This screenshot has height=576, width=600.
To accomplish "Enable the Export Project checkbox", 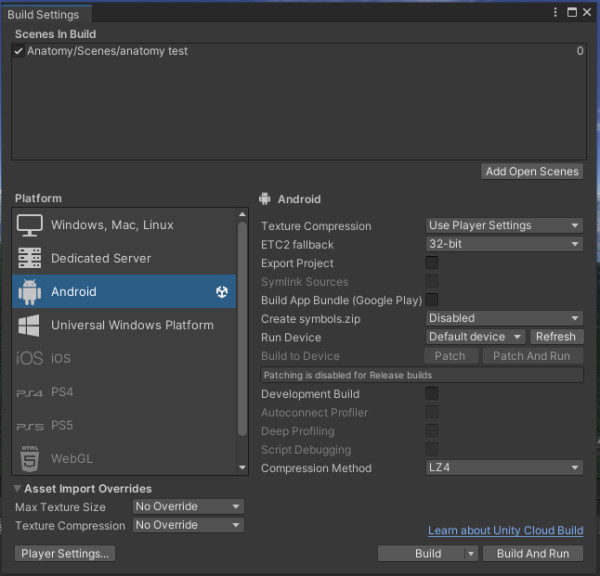I will [x=432, y=263].
